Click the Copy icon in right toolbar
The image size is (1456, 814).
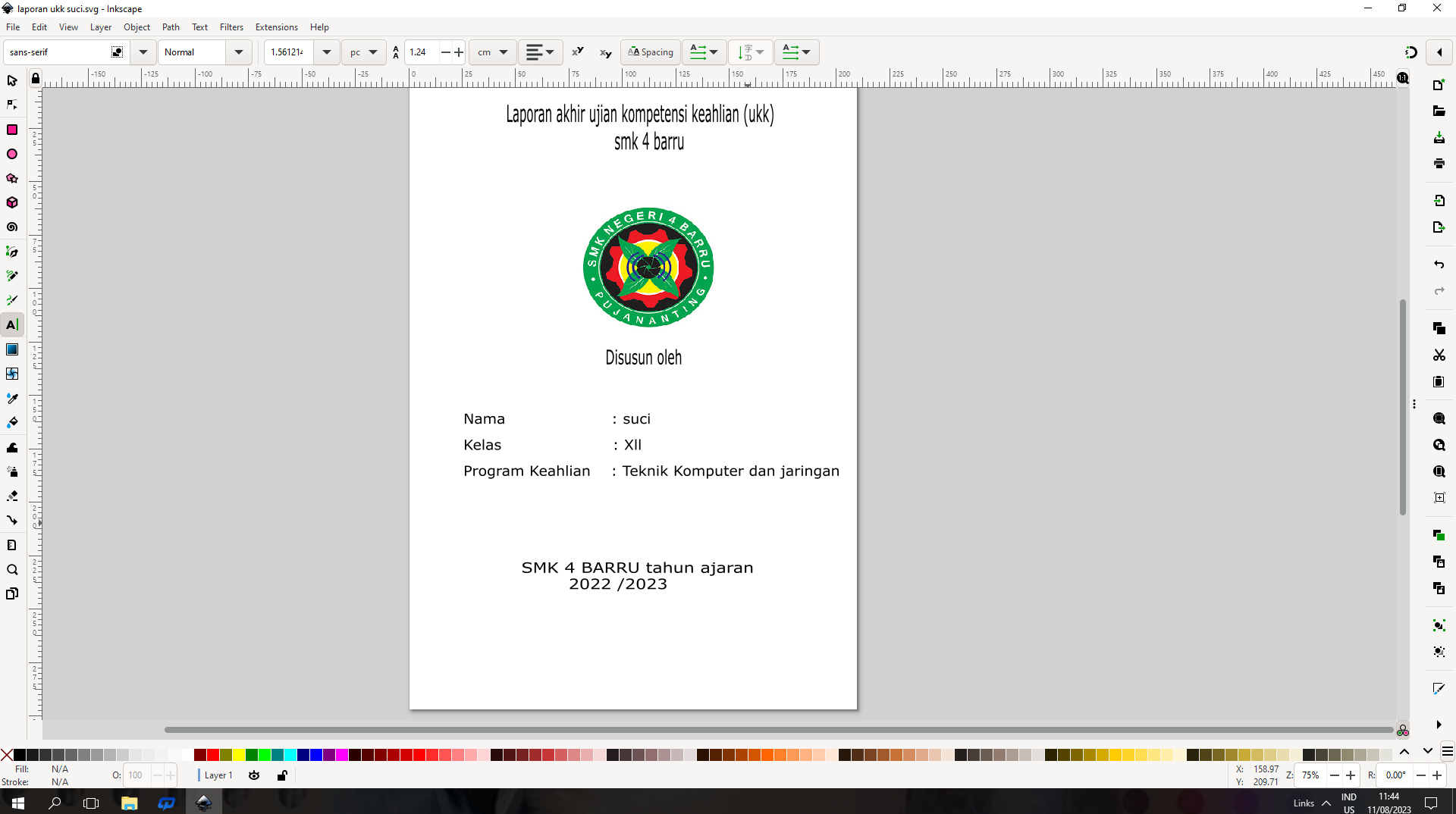coord(1439,328)
